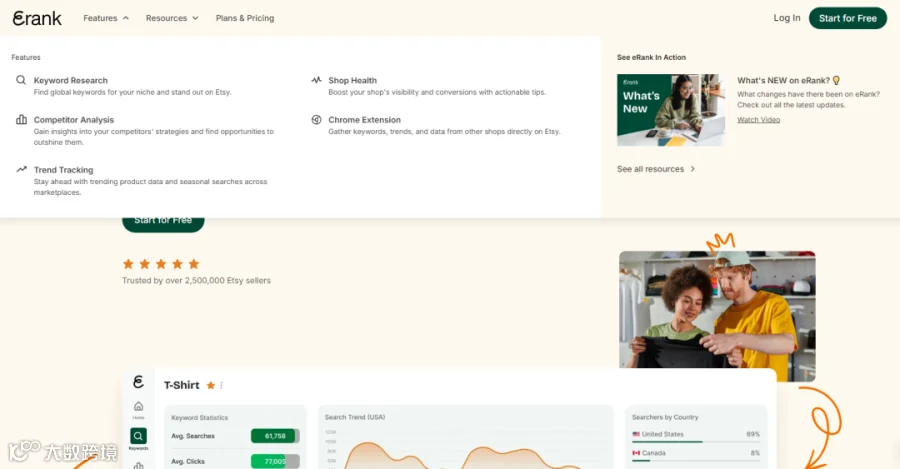The width and height of the screenshot is (900, 469).
Task: Click the header Start for Free button
Action: (847, 18)
